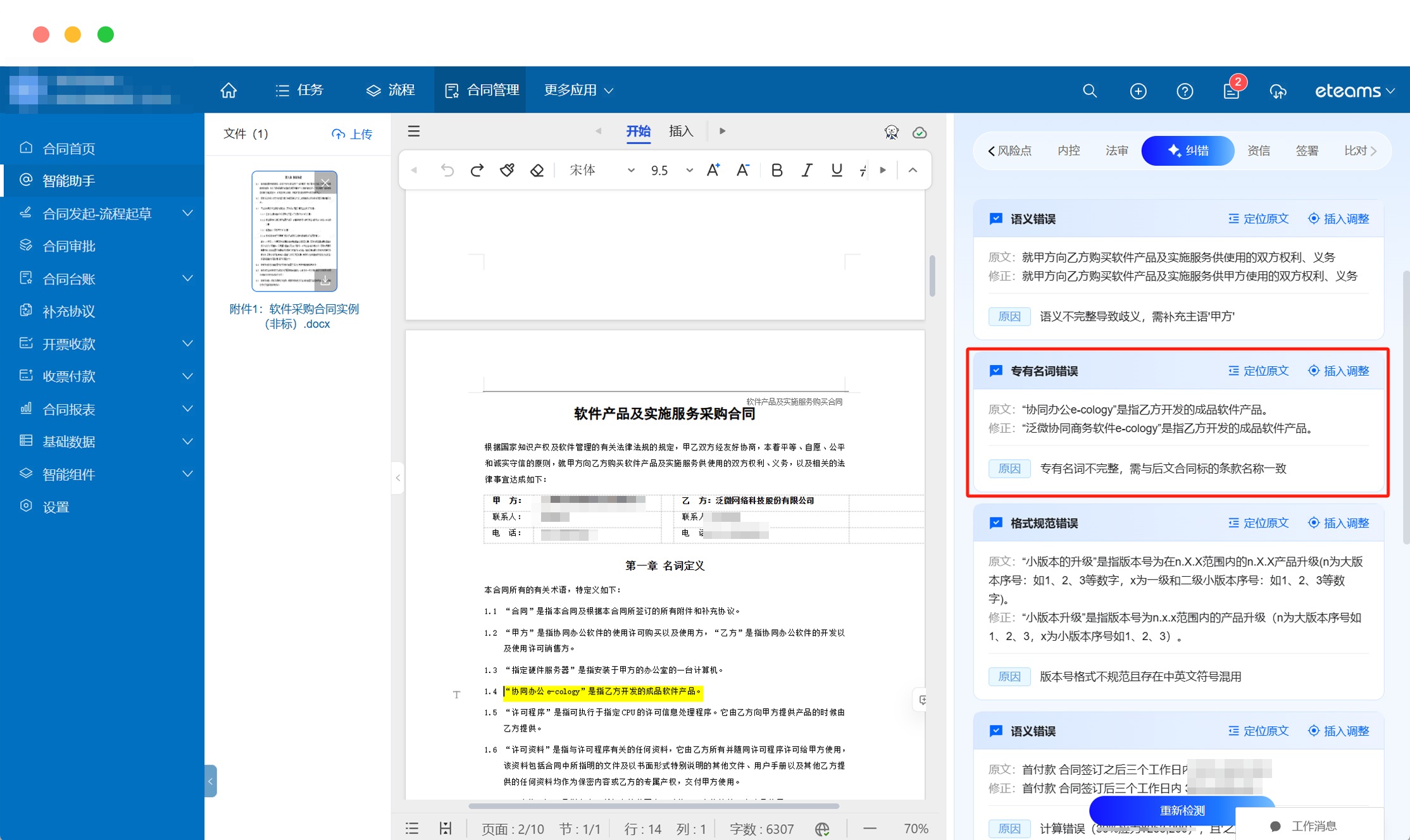This screenshot has height=840, width=1410.
Task: Open the 宋体 font family dropdown
Action: coord(601,170)
